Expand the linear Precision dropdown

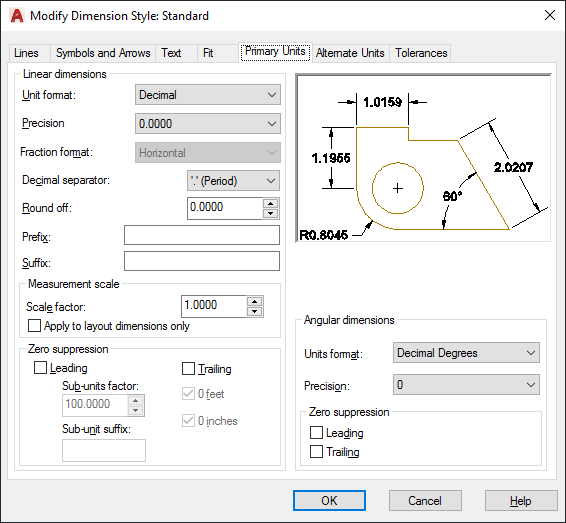(x=208, y=123)
